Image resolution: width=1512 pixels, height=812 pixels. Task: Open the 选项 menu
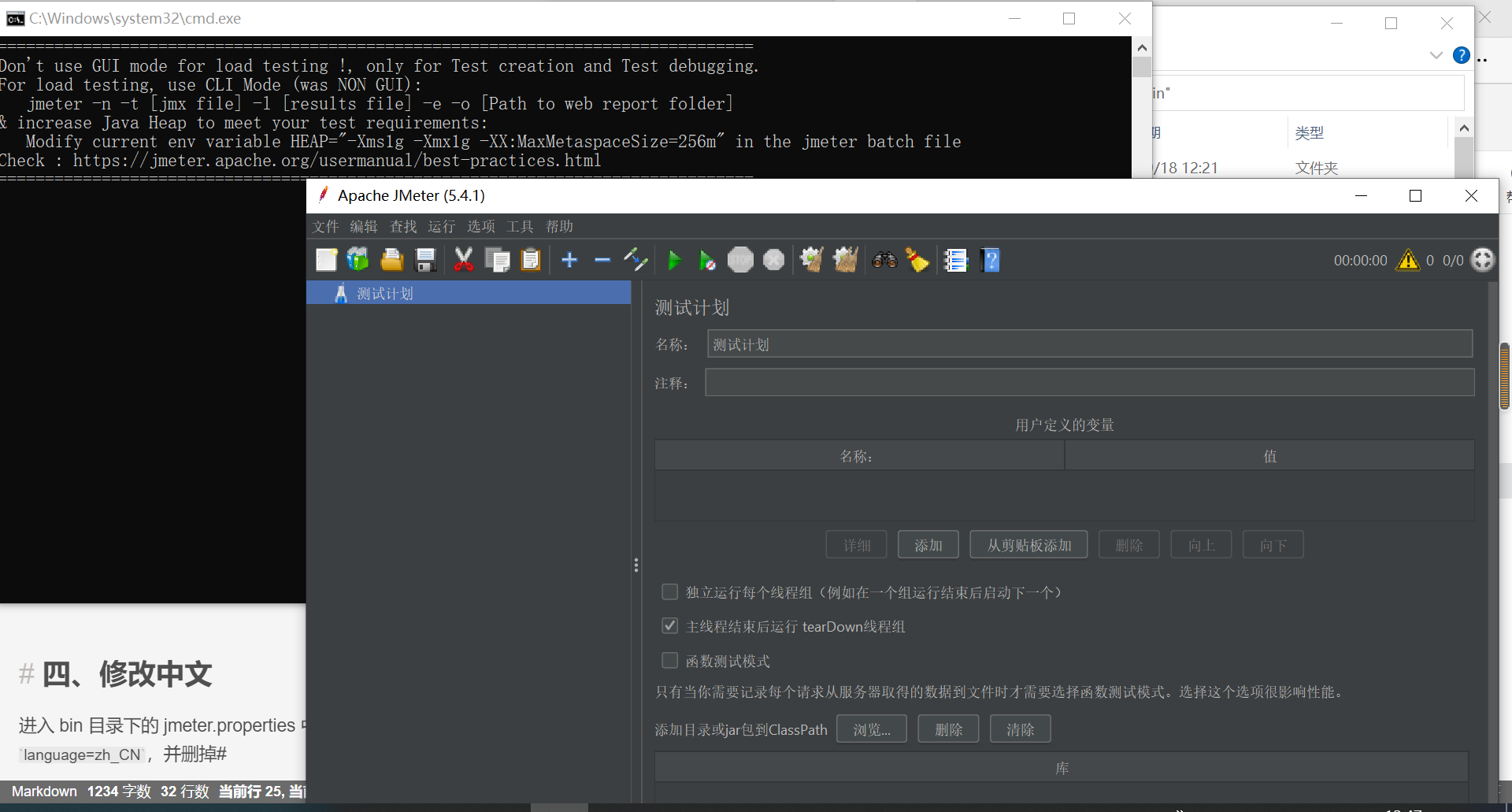pyautogui.click(x=481, y=227)
